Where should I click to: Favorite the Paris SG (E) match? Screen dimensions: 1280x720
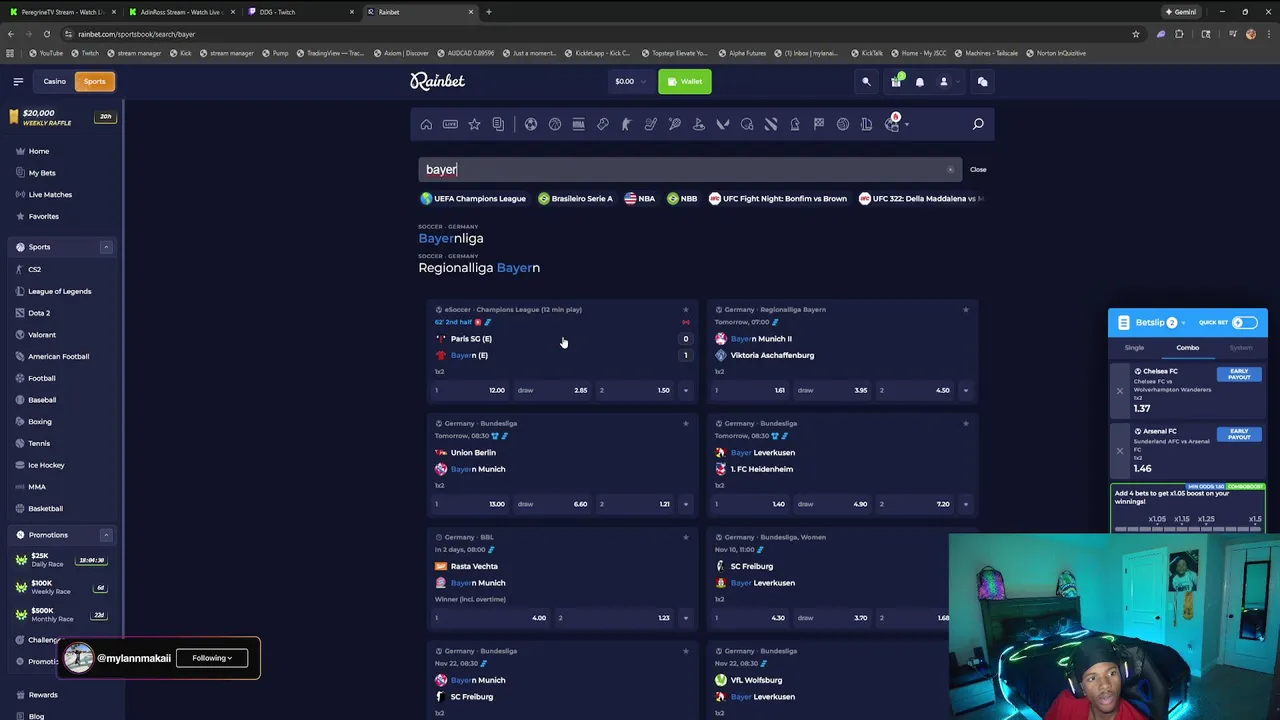tap(685, 309)
